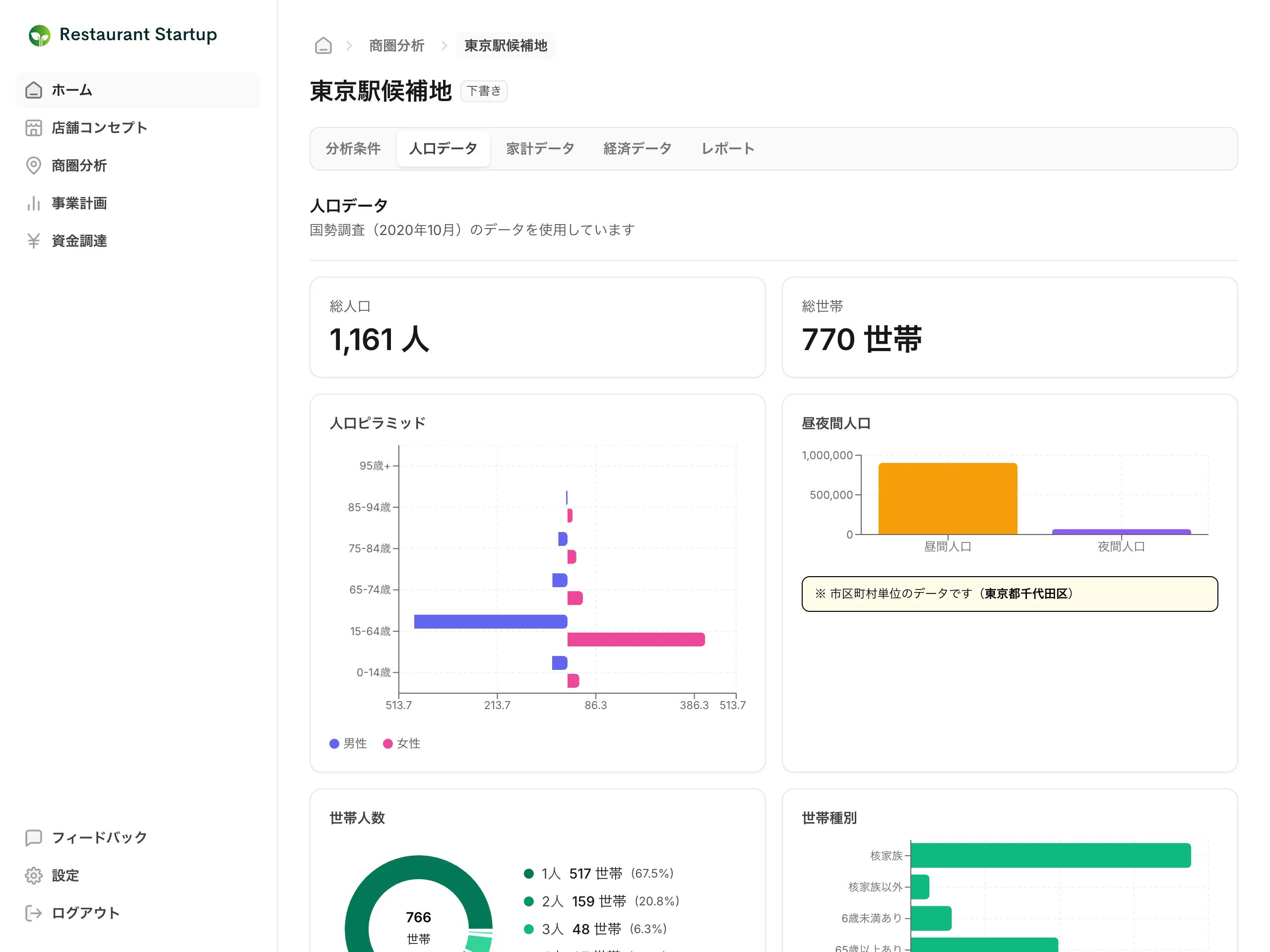Open フィードバック in the sidebar
Viewport: 1270px width, 952px height.
click(138, 838)
